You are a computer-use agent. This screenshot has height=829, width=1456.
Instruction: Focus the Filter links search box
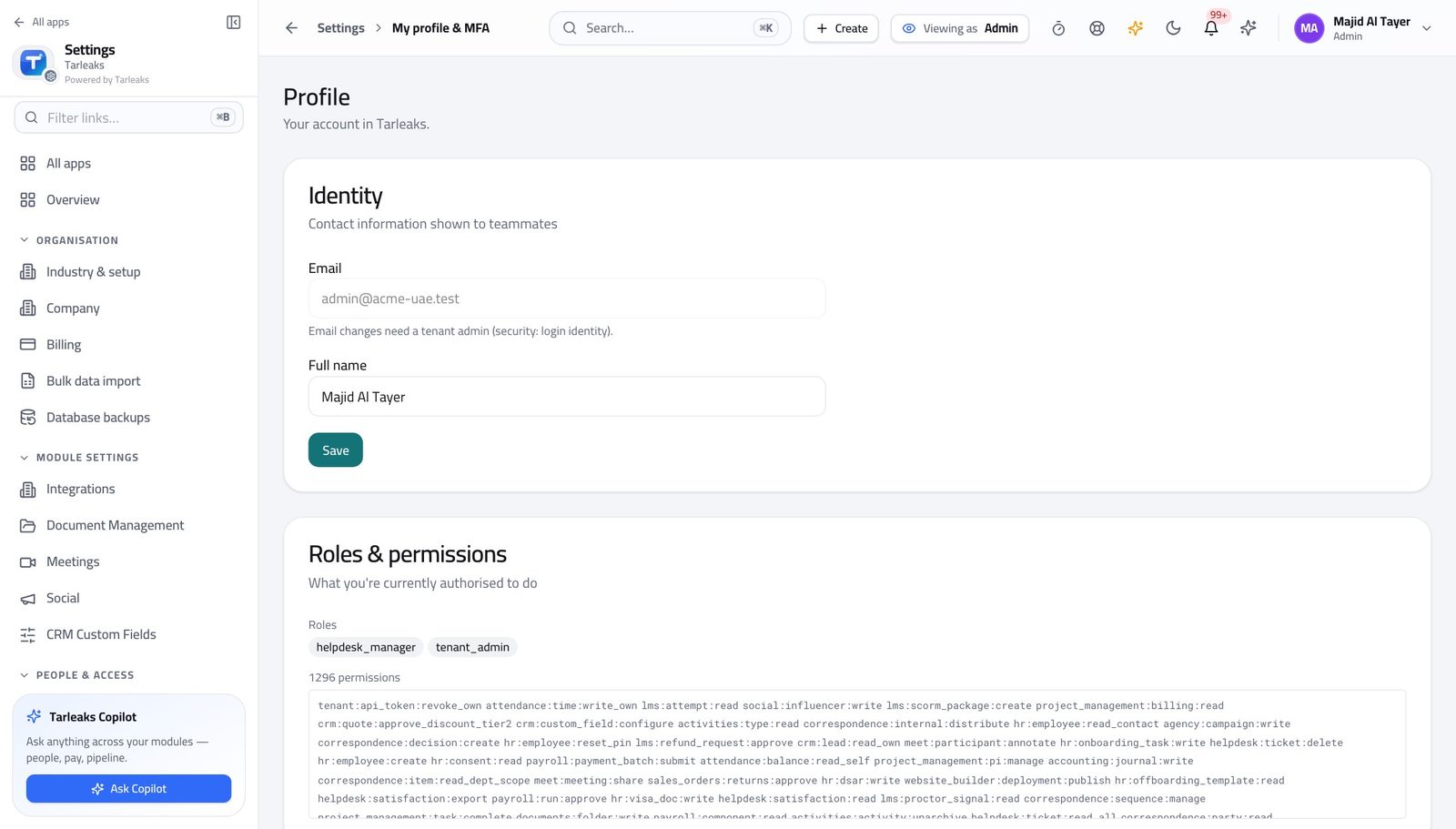[128, 117]
